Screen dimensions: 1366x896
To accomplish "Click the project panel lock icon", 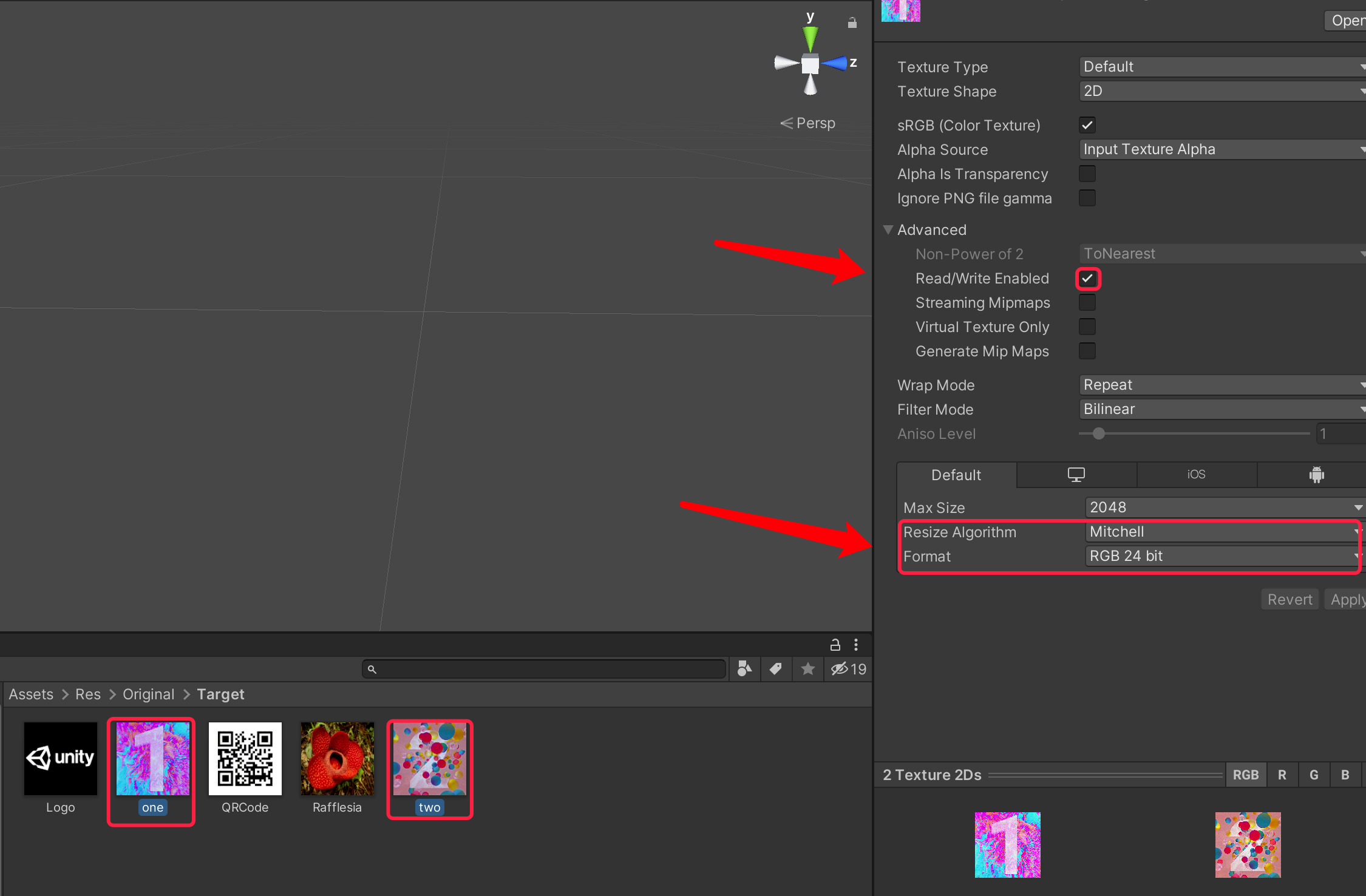I will [835, 645].
